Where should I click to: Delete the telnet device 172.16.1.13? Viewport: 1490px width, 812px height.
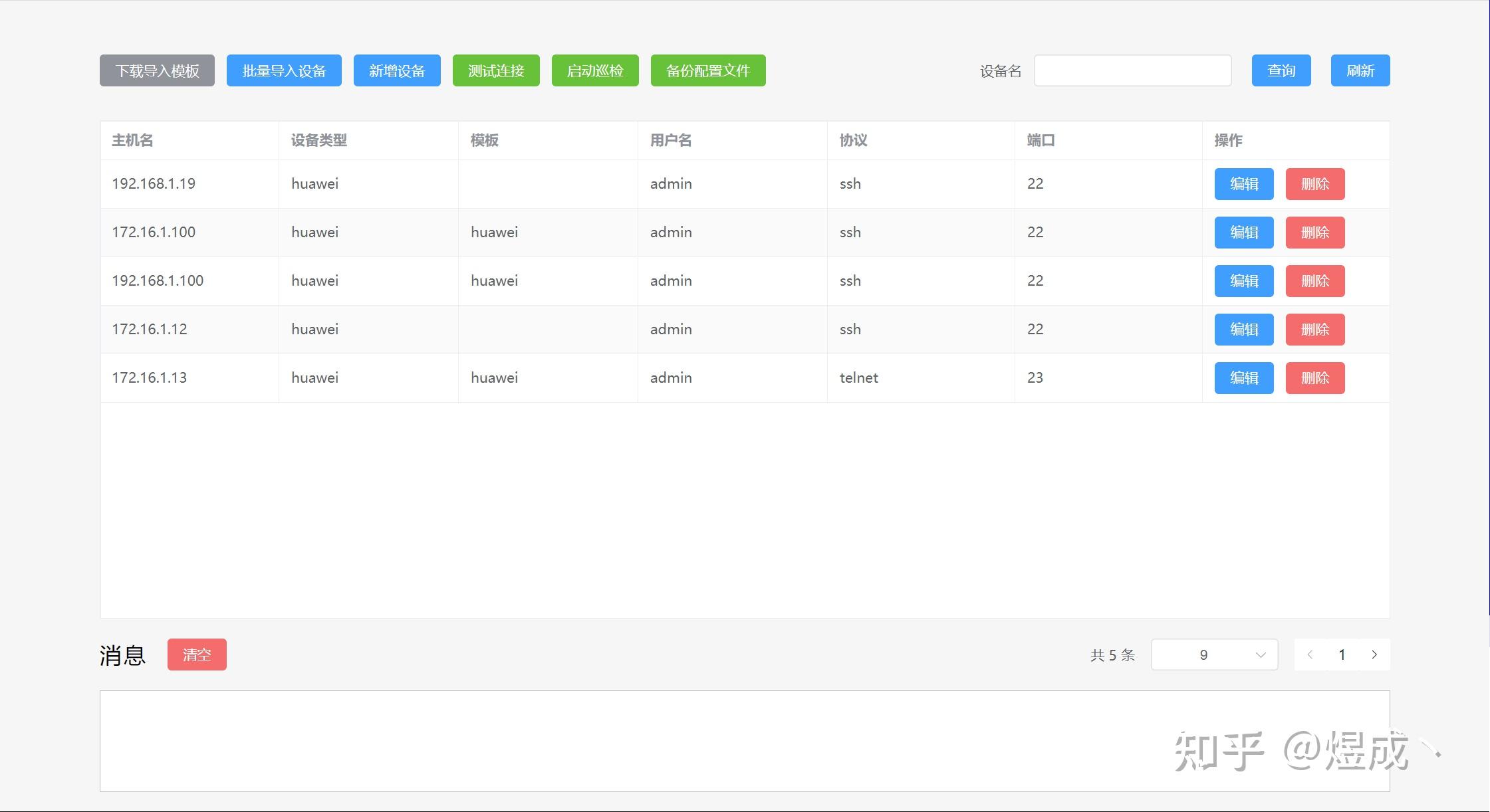pyautogui.click(x=1315, y=378)
